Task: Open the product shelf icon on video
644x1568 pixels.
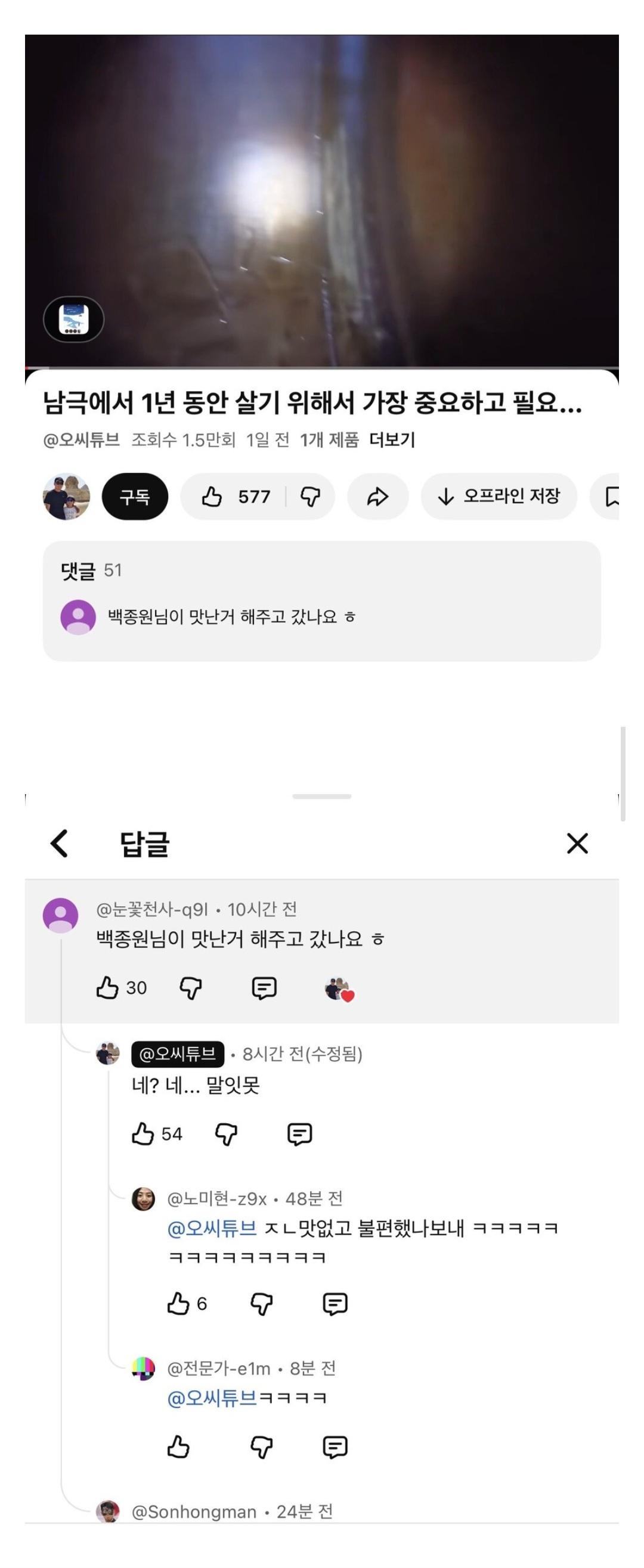Action: tap(74, 320)
